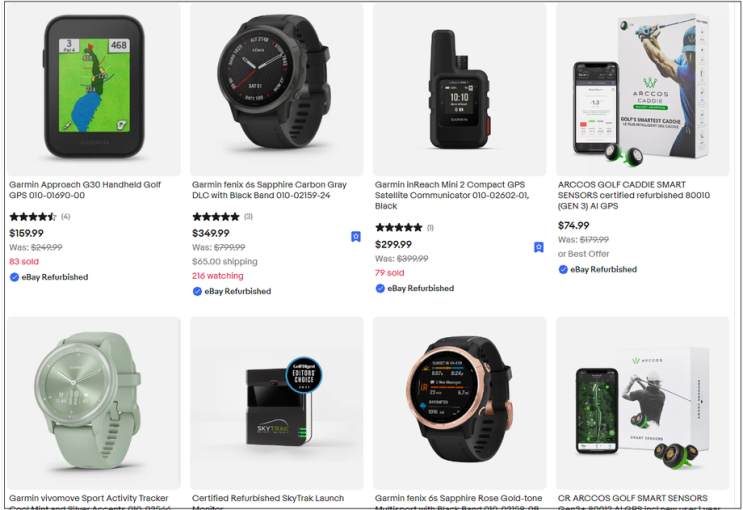Select the Garmin Approach G30 product image
743x510 pixels.
click(x=94, y=90)
